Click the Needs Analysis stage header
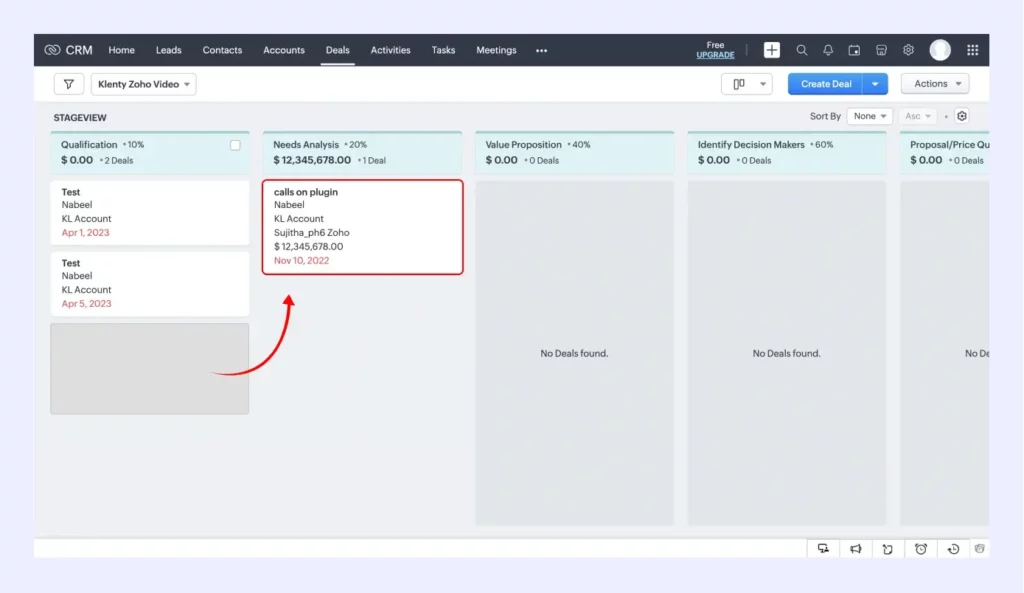1024x593 pixels. tap(362, 153)
